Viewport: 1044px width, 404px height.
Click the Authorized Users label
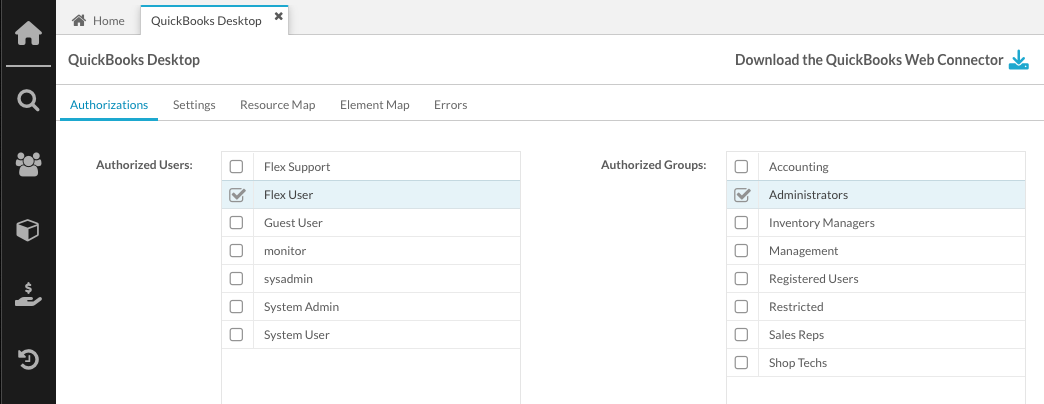click(144, 165)
